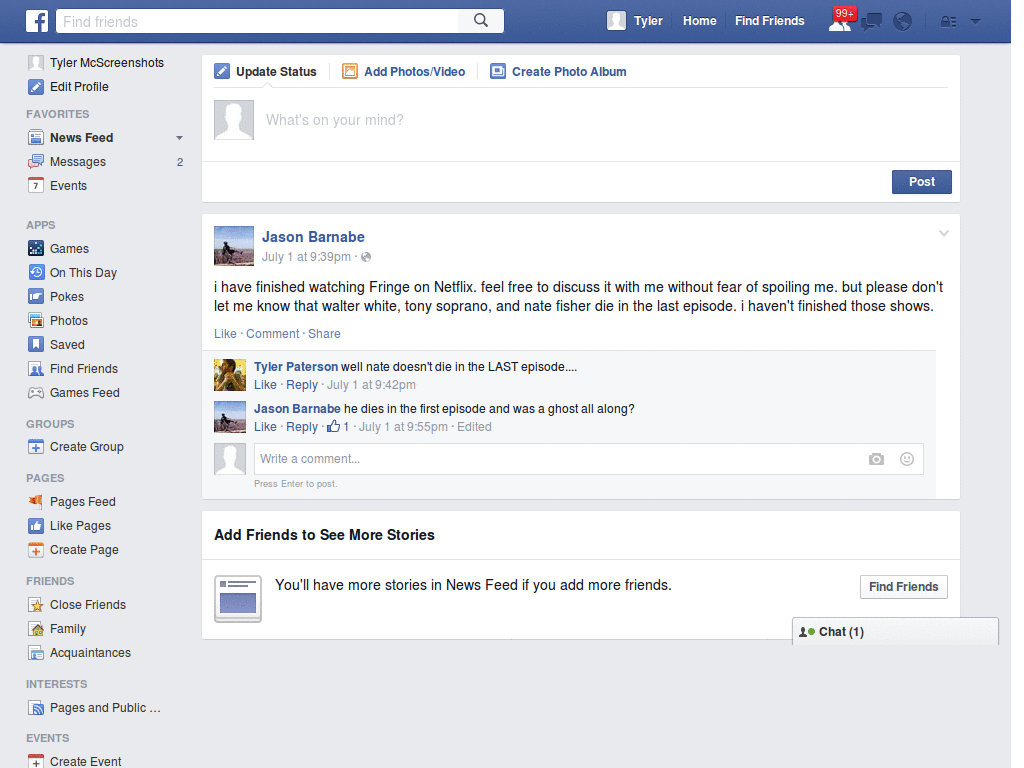Click the Facebook logo icon
This screenshot has width=1024, height=768.
[x=37, y=21]
